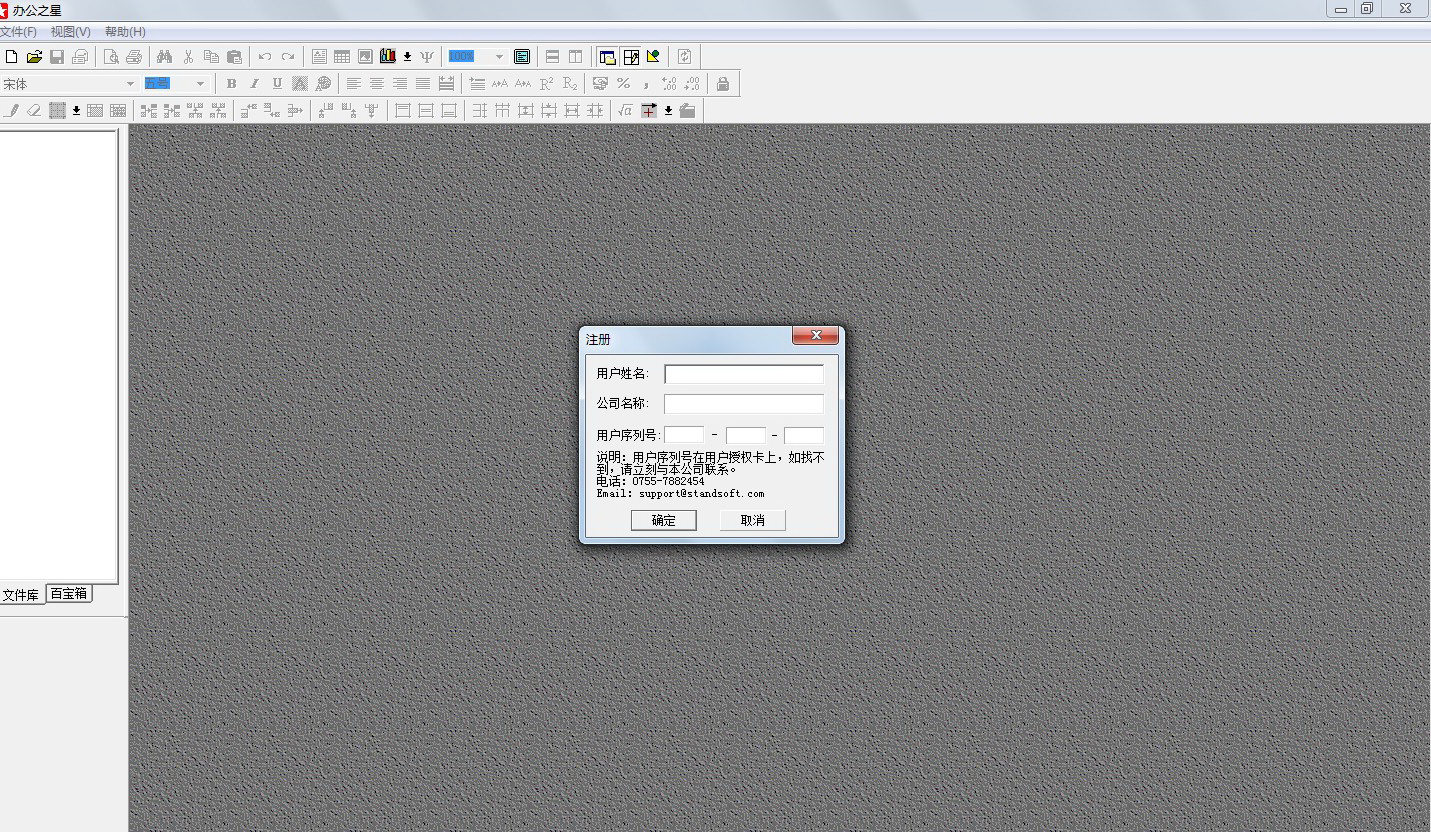The image size is (1431, 832).
Task: Expand the arrow next to the shading pattern icon
Action: tap(76, 110)
